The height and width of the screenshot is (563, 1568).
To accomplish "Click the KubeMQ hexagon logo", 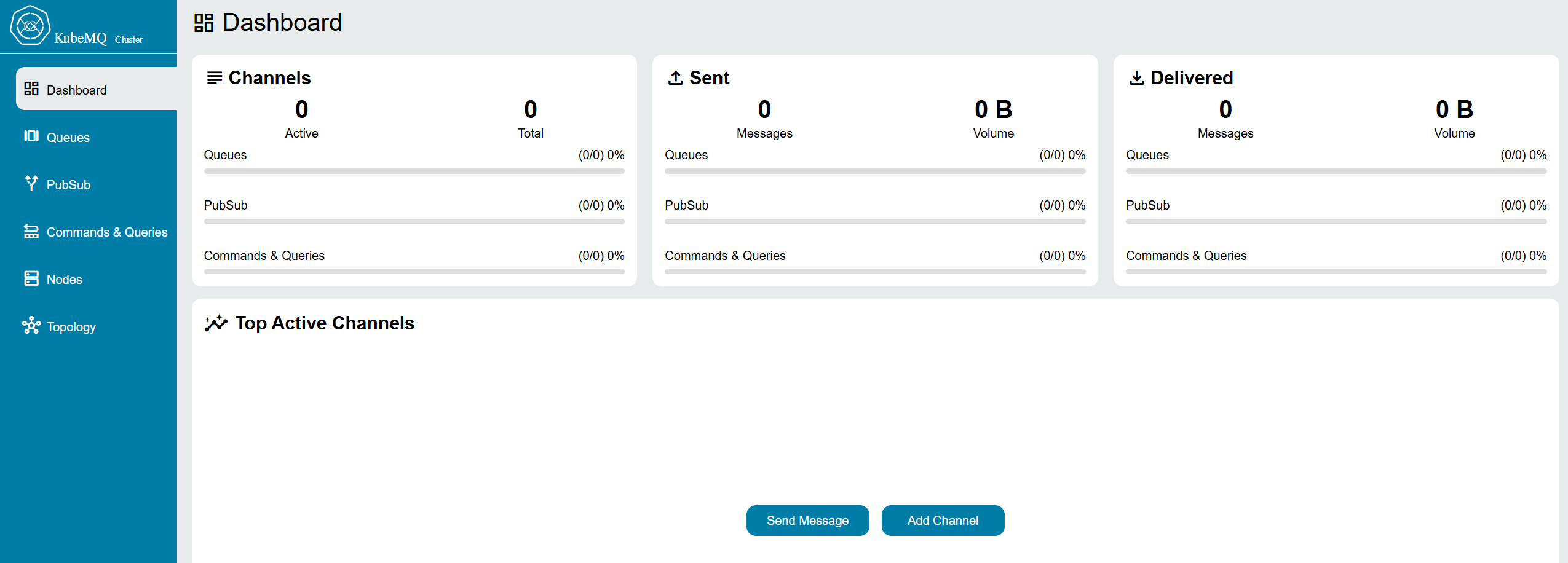I will click(x=30, y=25).
